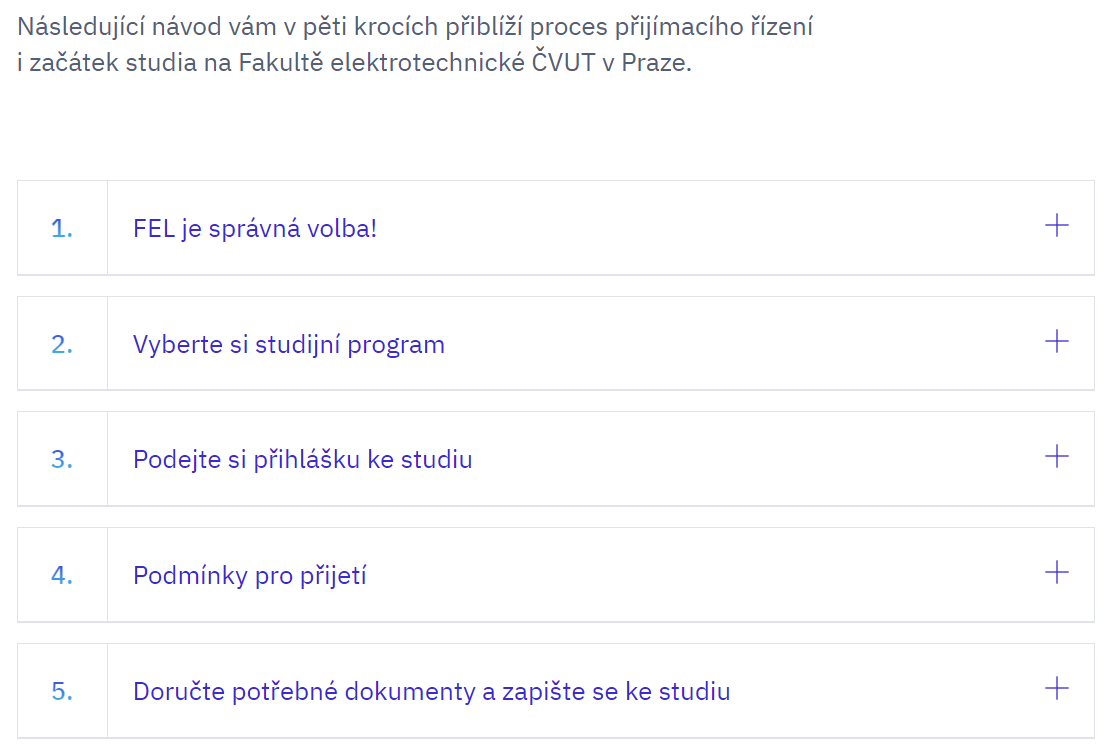Click the intro line starting 'Následující návod vám'
The image size is (1110, 755).
414,27
